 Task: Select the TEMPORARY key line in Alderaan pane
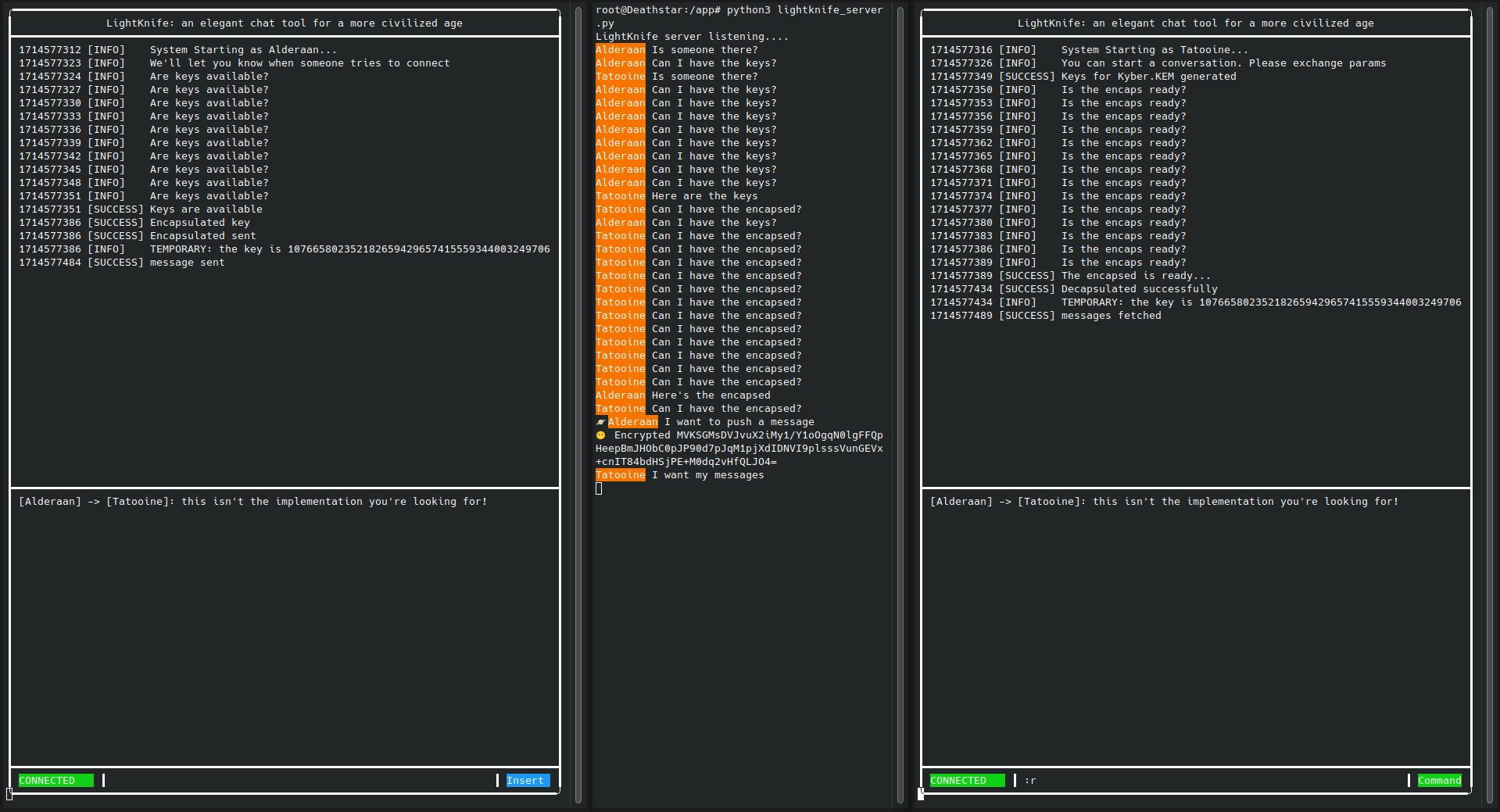pos(285,249)
